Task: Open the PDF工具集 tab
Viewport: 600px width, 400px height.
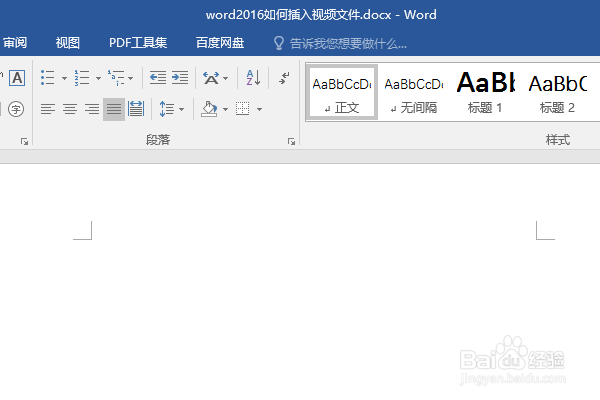Action: (x=138, y=43)
